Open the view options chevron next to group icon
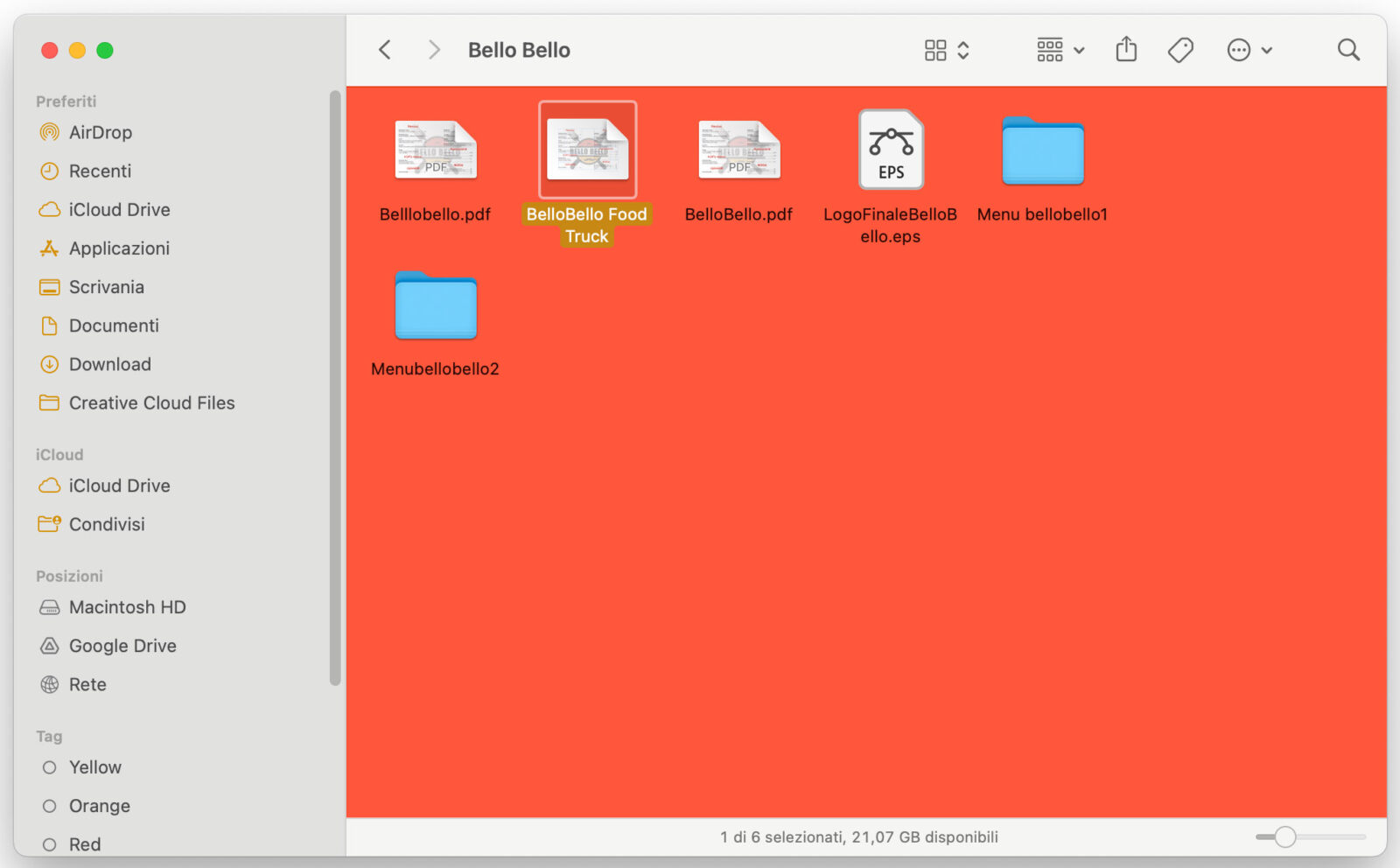The width and height of the screenshot is (1400, 868). (965, 50)
